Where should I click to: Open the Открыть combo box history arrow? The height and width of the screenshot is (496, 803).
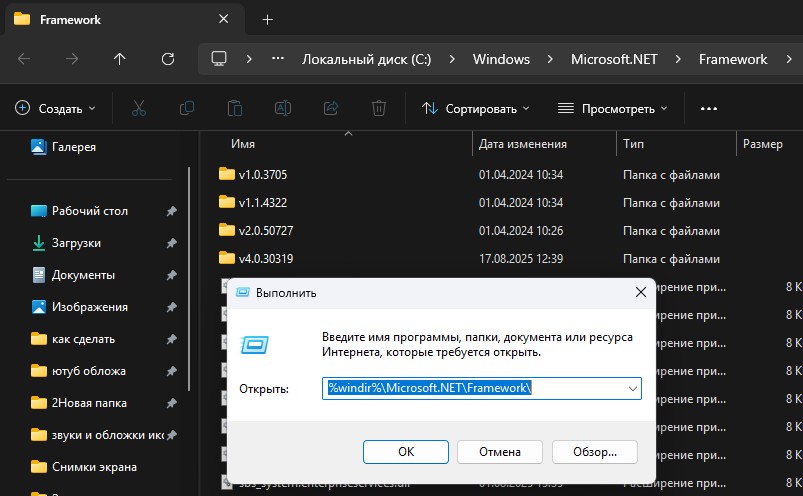click(633, 389)
